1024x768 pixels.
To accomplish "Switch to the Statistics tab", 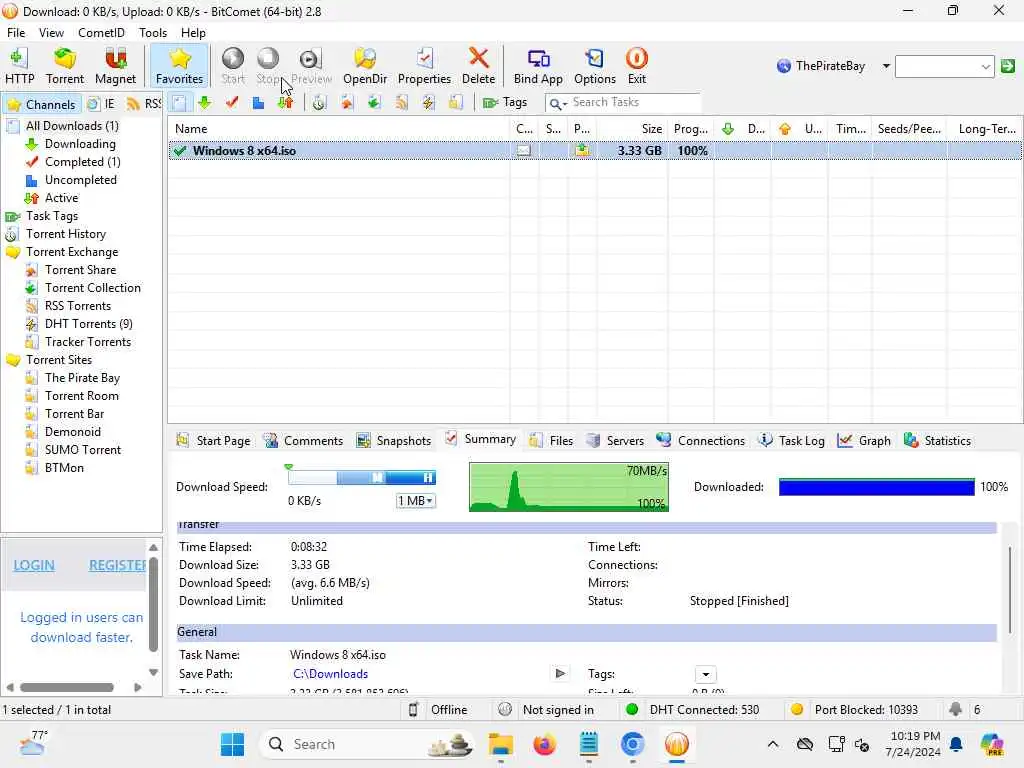I will coord(937,441).
